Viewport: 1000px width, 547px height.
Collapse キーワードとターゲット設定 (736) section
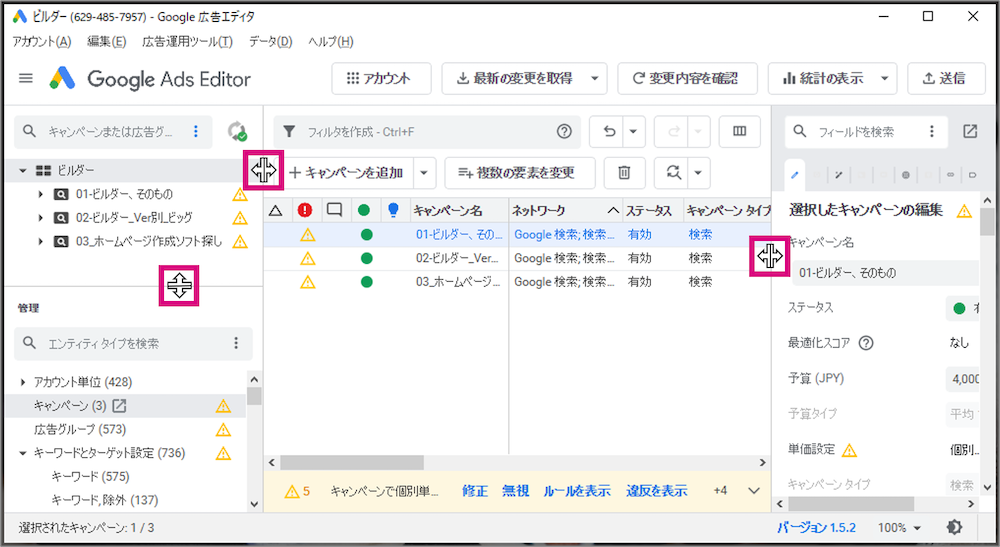pos(23,453)
